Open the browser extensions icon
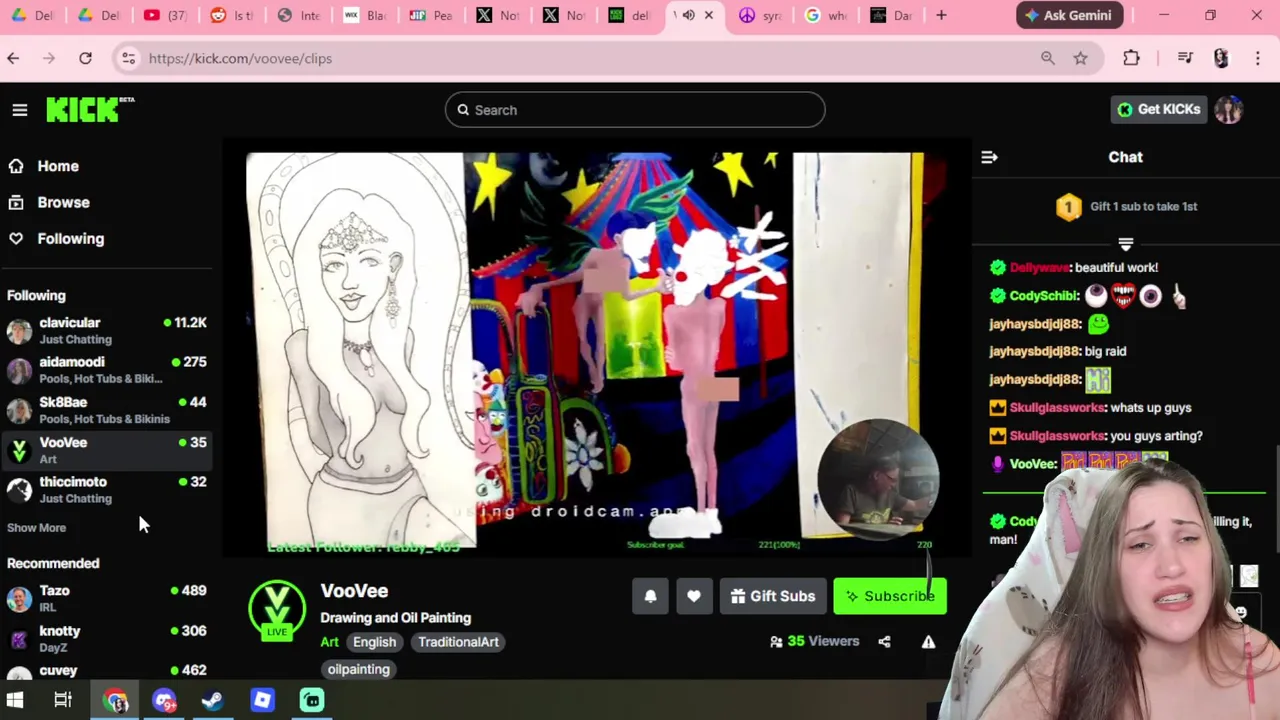Screen dimensions: 1280x720 point(1131,58)
